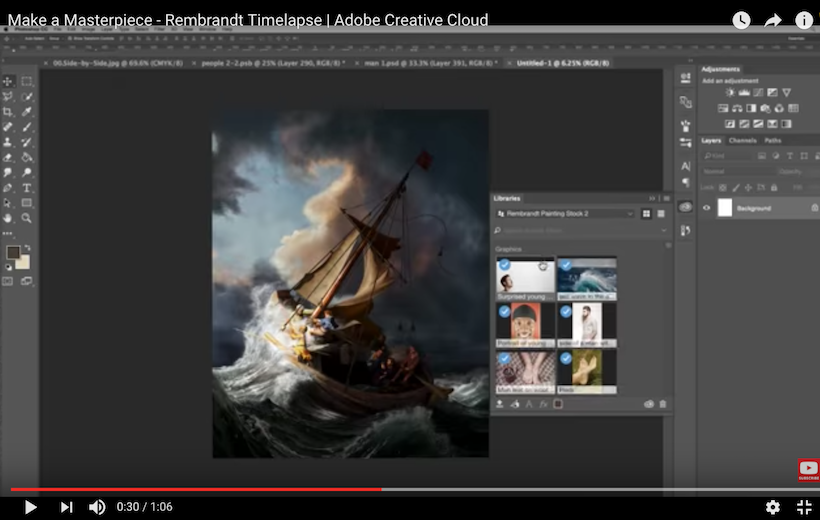The height and width of the screenshot is (520, 820).
Task: Select the Rectangular Marquee tool
Action: [x=27, y=81]
